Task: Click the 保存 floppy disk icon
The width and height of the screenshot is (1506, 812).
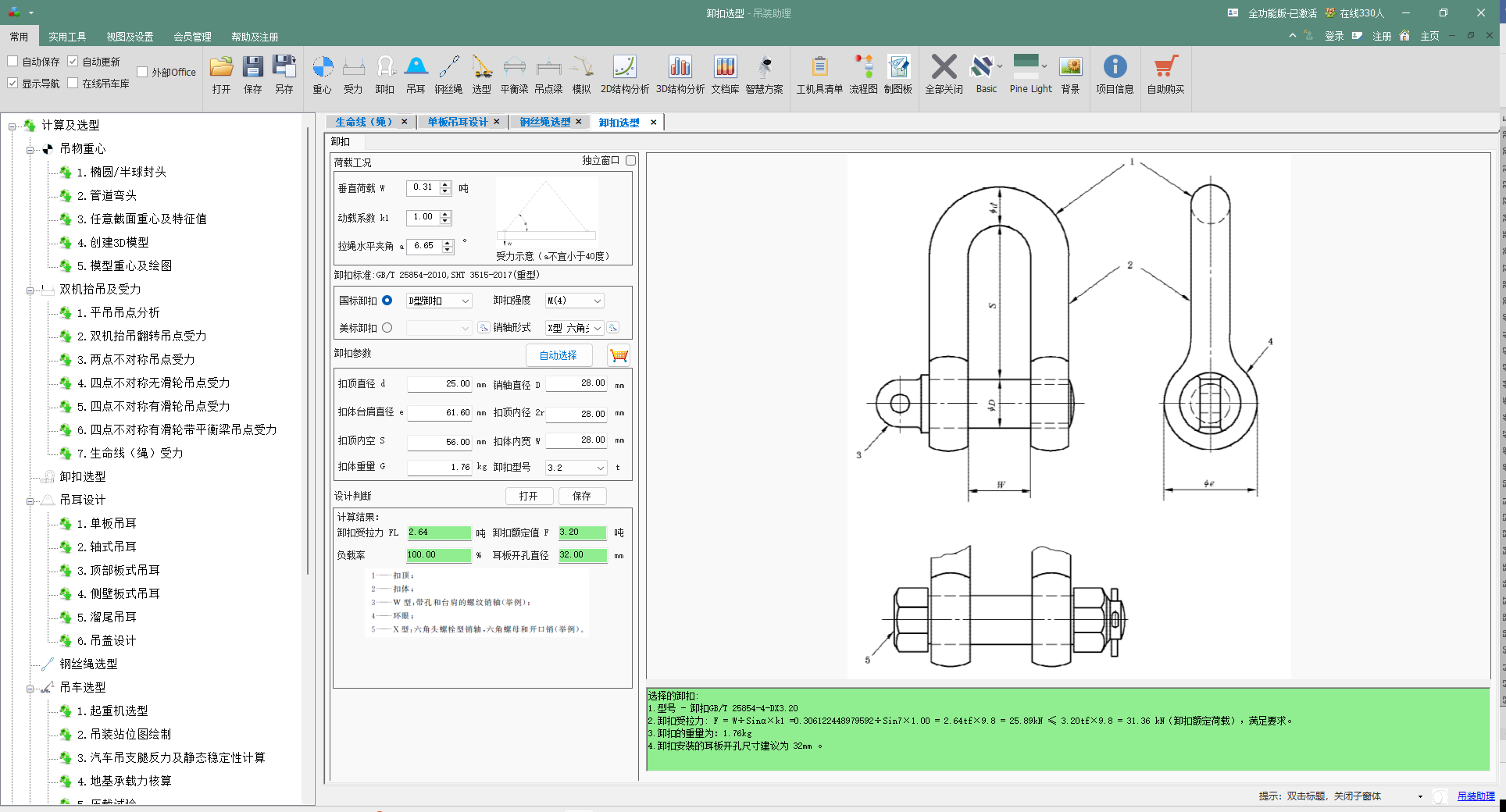Action: tap(252, 75)
